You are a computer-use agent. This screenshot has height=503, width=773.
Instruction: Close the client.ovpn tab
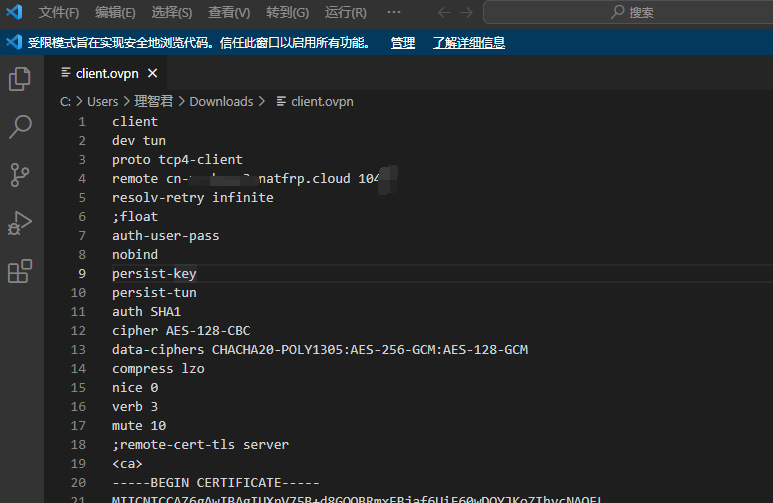[153, 73]
